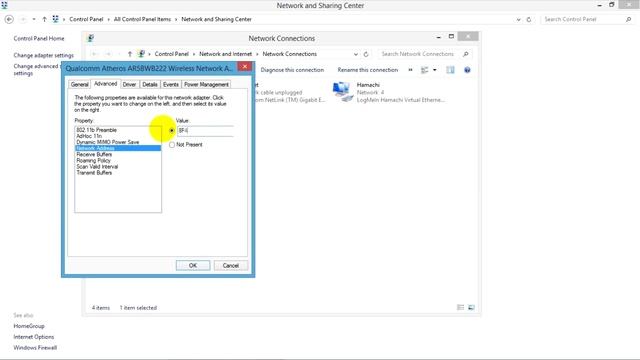The height and width of the screenshot is (360, 640).
Task: Show more toolbar commands chevron
Action: 410,70
